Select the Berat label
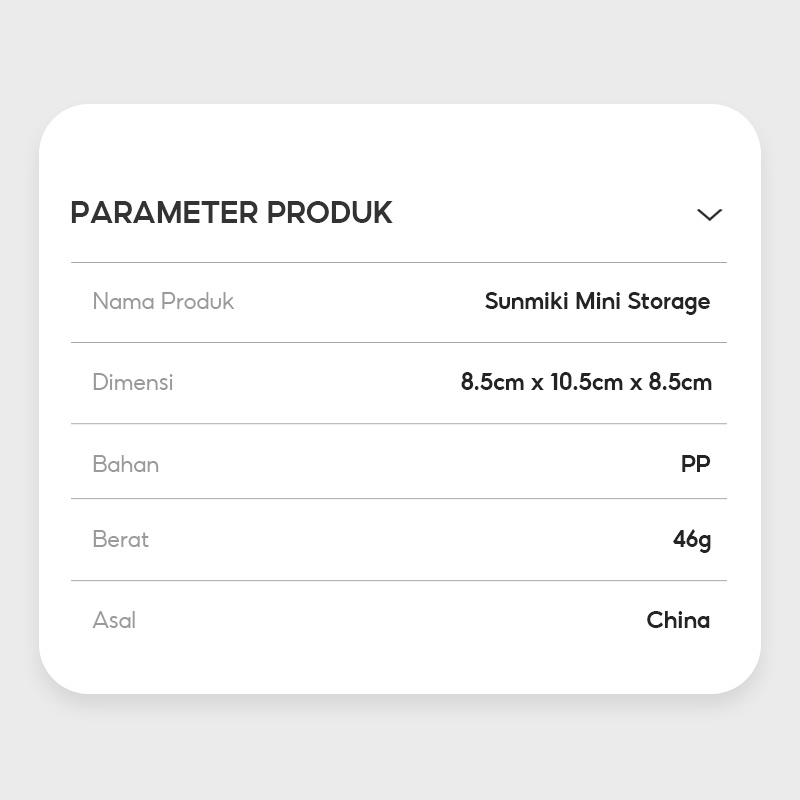Image resolution: width=800 pixels, height=800 pixels. tap(121, 539)
